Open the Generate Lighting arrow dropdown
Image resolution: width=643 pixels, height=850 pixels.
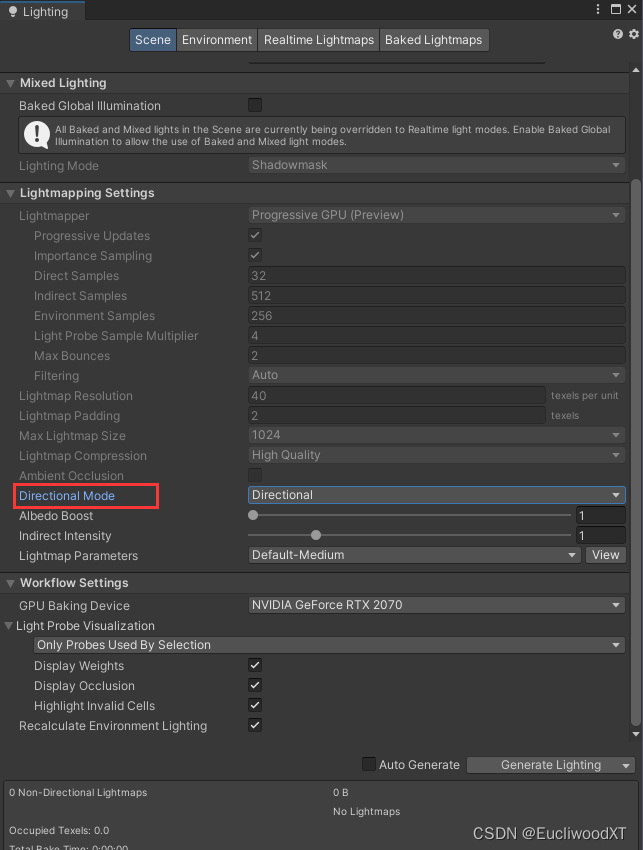click(626, 765)
